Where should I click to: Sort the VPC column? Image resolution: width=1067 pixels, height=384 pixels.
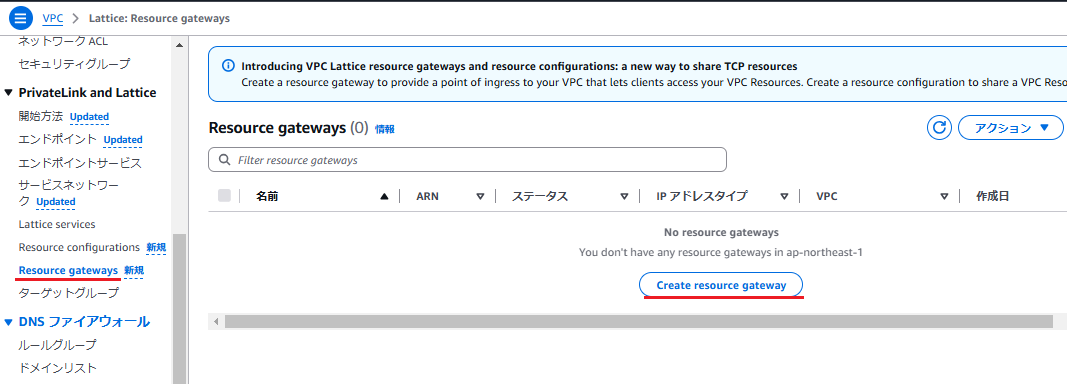(x=944, y=196)
